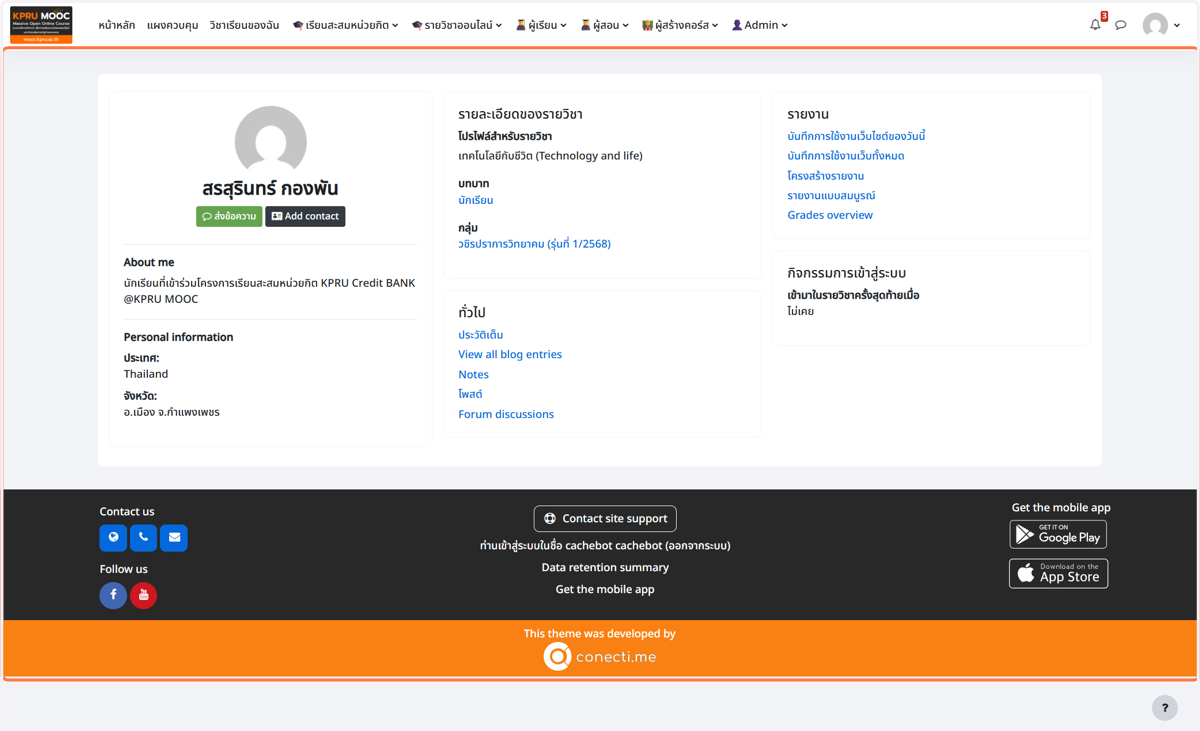This screenshot has width=1200, height=731.
Task: Expand the ผู้สร้างคอร์ส dropdown menu
Action: click(680, 25)
